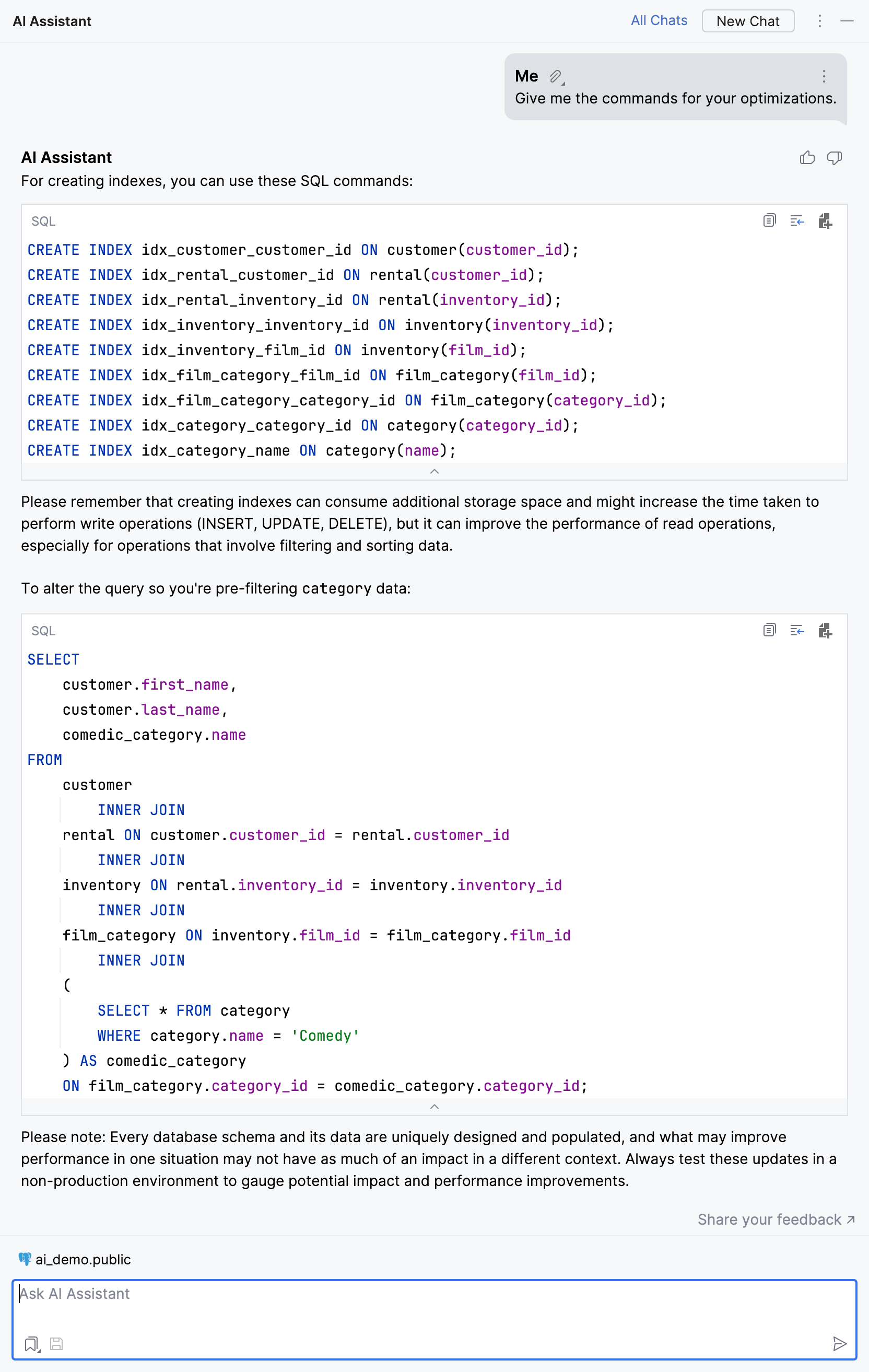
Task: Open the AI Assistant panel options menu
Action: (819, 21)
